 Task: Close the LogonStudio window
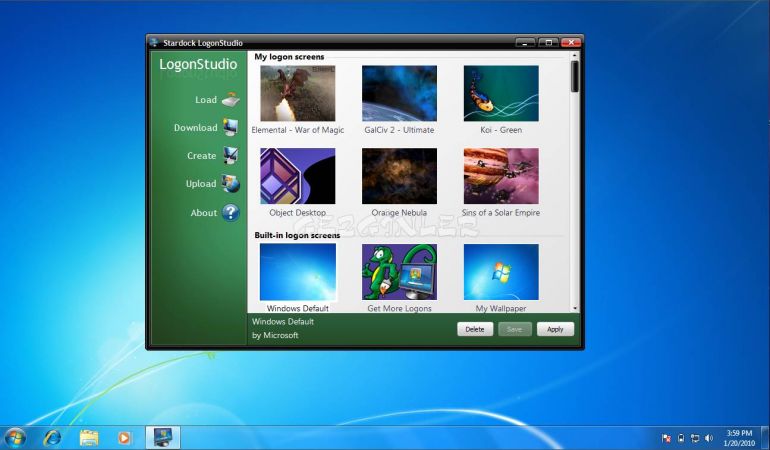(x=571, y=43)
